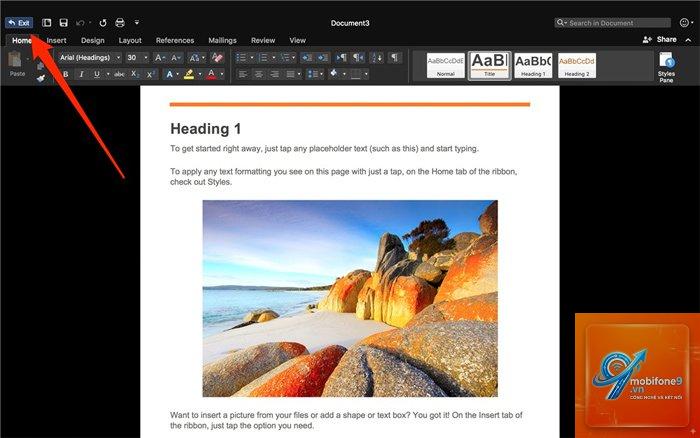The width and height of the screenshot is (700, 438).
Task: Click the Exit button
Action: point(19,23)
